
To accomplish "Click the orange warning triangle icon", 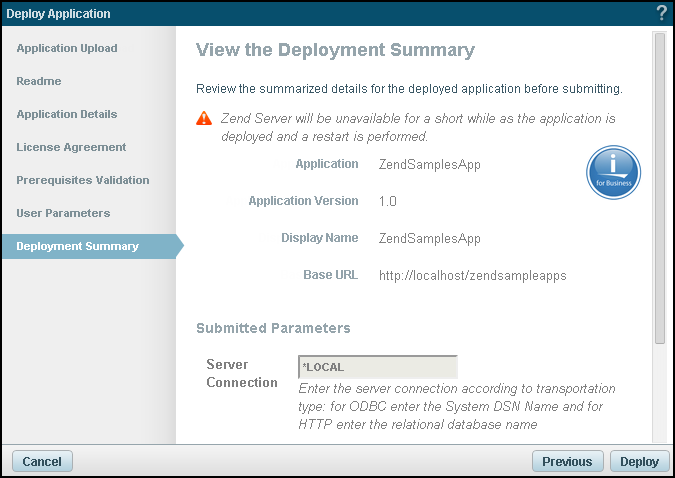I will coord(204,118).
